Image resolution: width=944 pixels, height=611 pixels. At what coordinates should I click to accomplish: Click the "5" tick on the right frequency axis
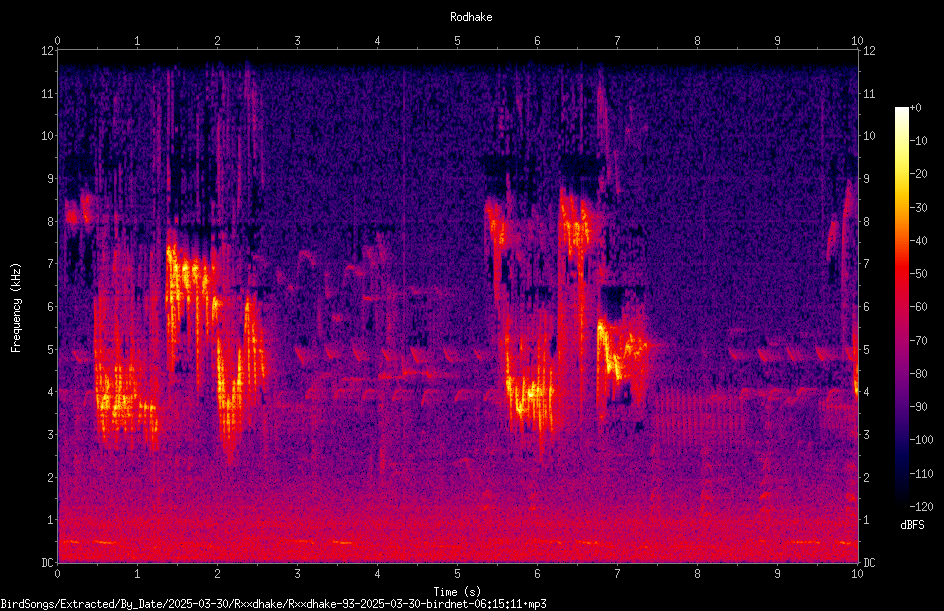point(866,349)
